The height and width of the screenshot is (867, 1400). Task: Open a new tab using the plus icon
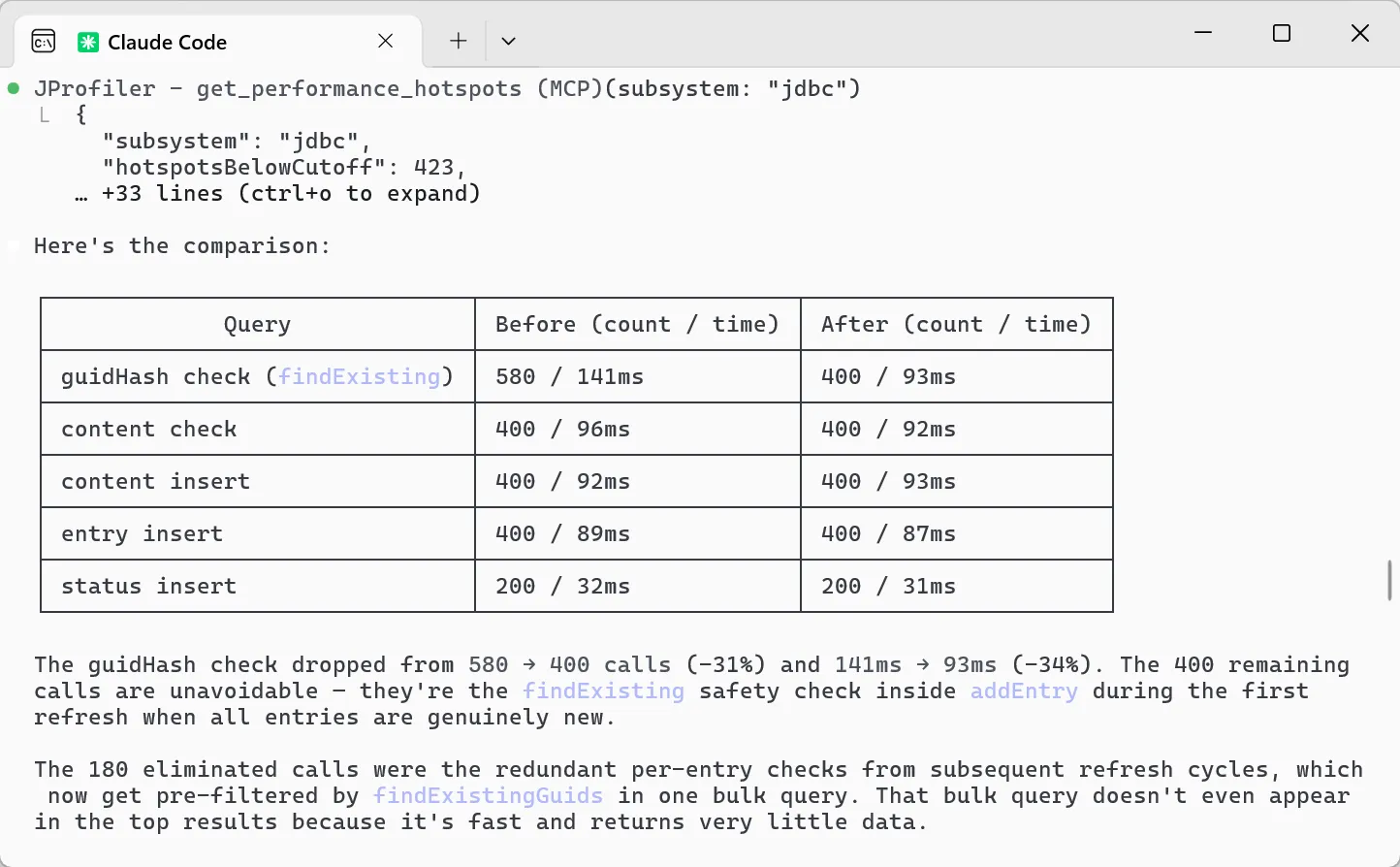pos(457,41)
